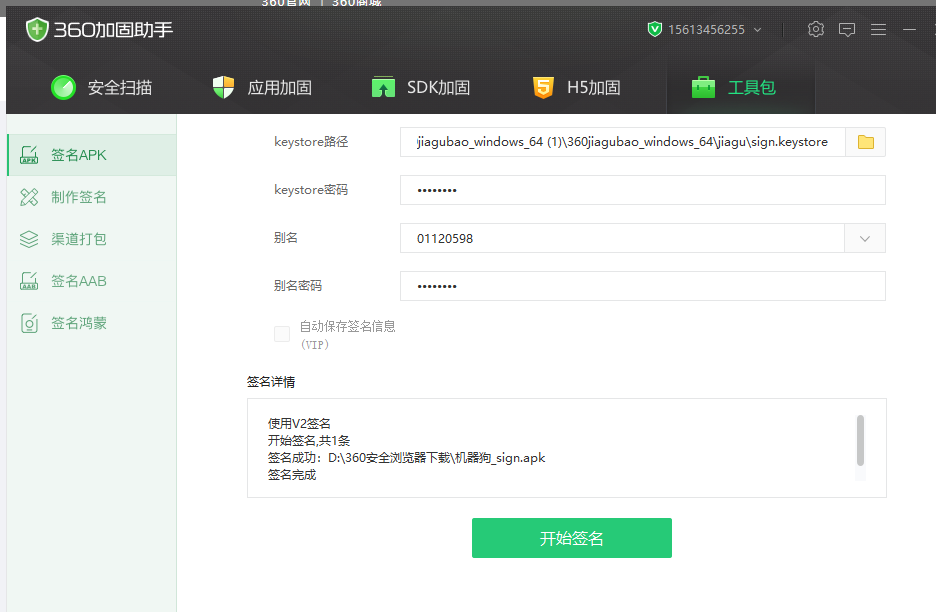Viewport: 936px width, 612px height.
Task: Click the keystore路径 path field
Action: click(x=623, y=142)
